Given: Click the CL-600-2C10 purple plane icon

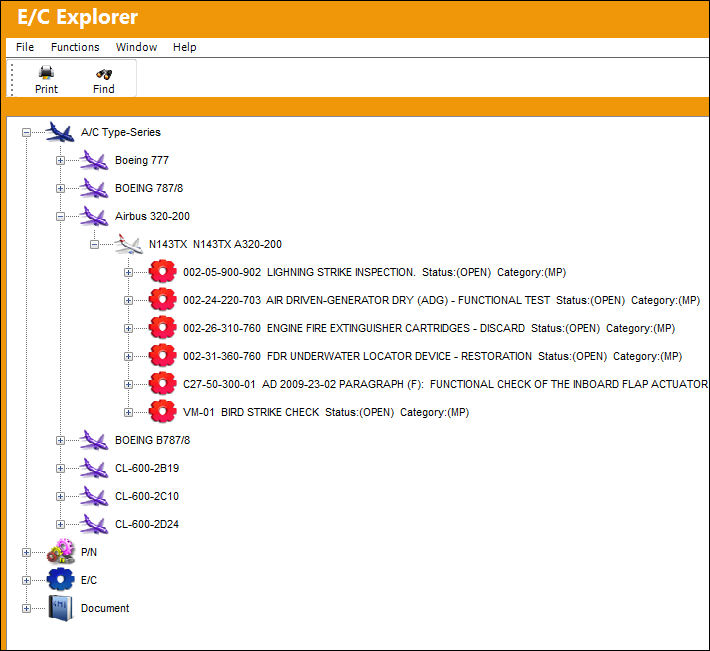Looking at the screenshot, I should pyautogui.click(x=94, y=496).
